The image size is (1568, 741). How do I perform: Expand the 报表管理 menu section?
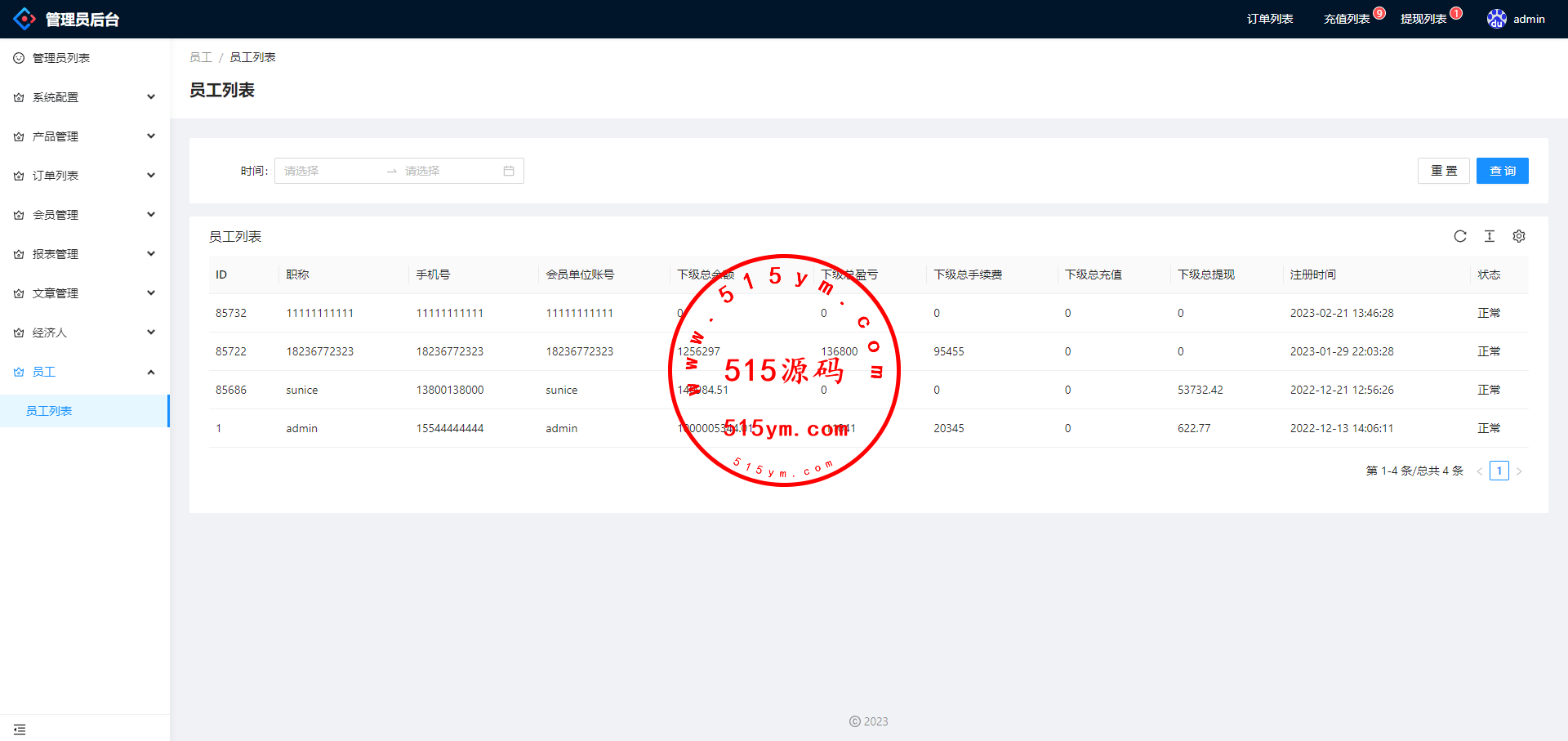pyautogui.click(x=85, y=254)
